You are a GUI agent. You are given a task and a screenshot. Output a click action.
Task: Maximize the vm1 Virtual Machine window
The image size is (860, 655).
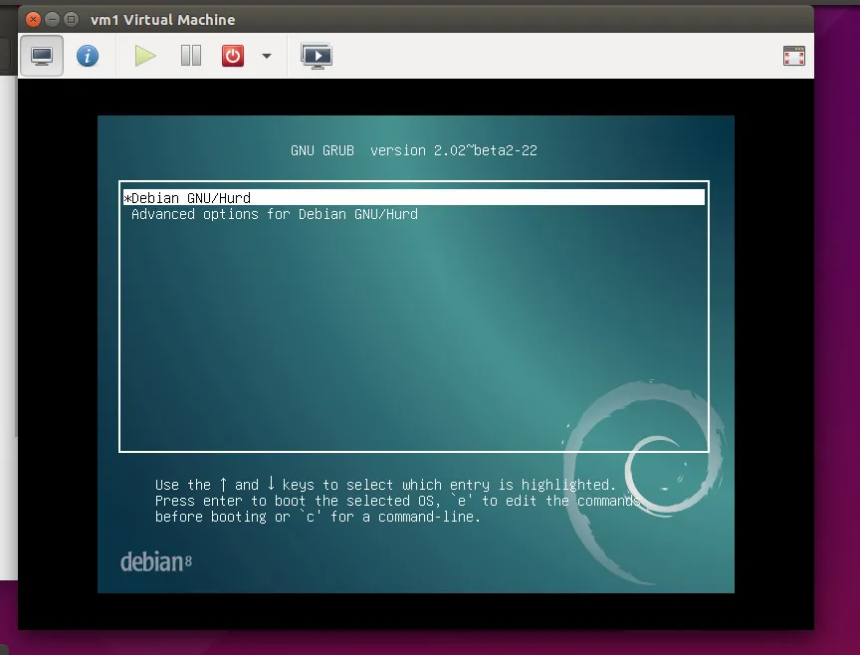coord(71,20)
